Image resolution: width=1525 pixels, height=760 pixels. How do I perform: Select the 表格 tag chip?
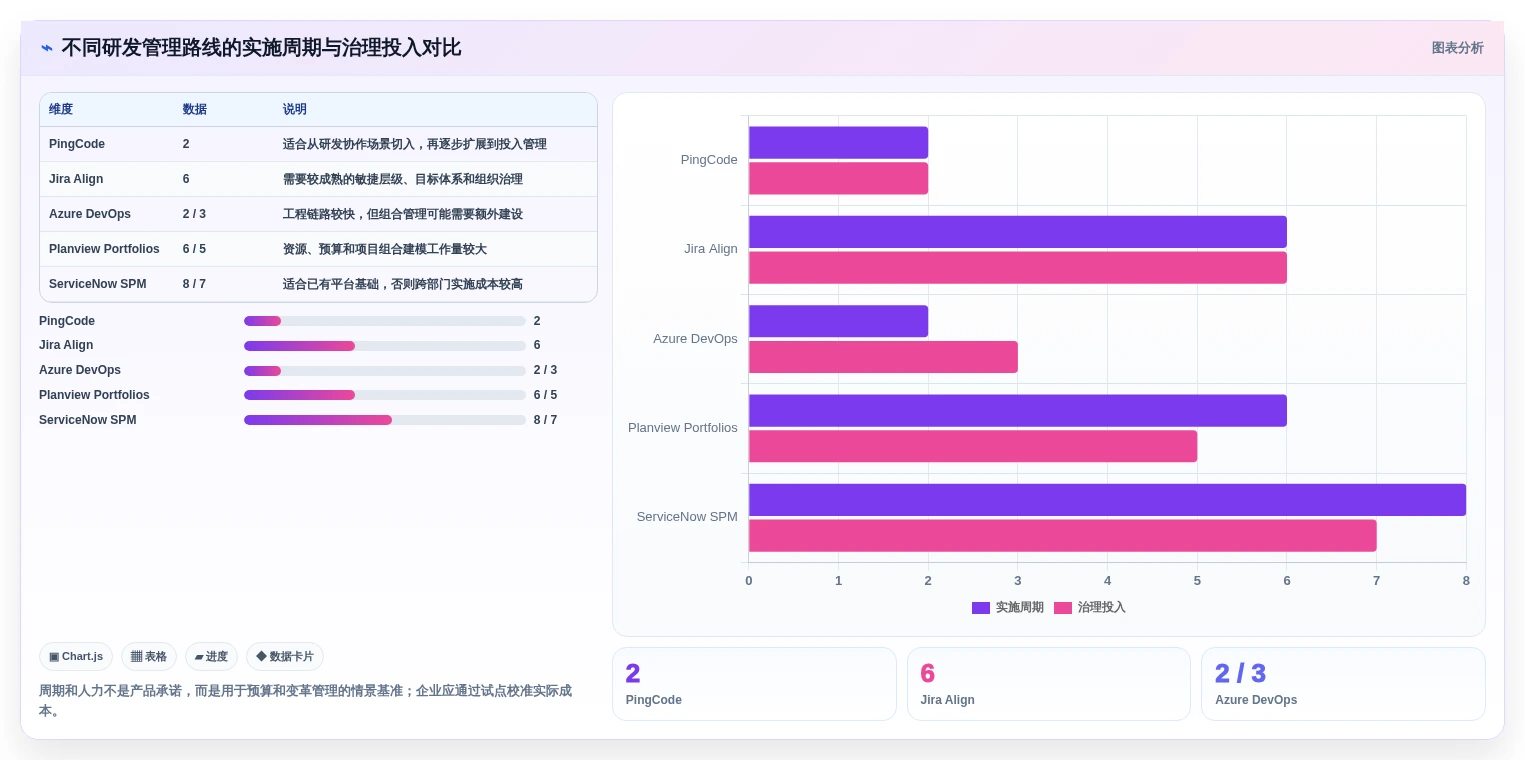149,657
